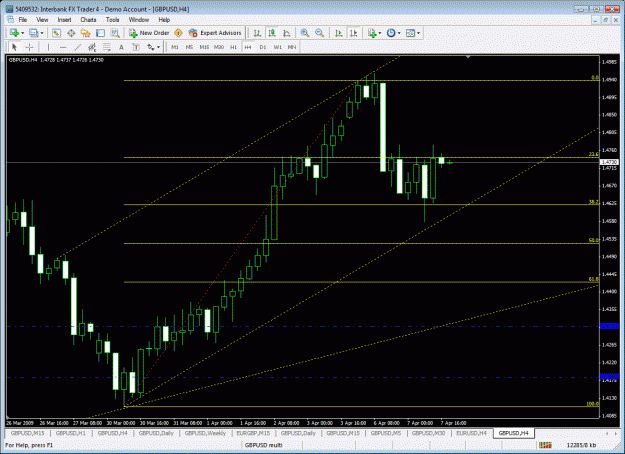Pick the Vertical Line drawing tool
625x454 pixels.
[x=48, y=47]
